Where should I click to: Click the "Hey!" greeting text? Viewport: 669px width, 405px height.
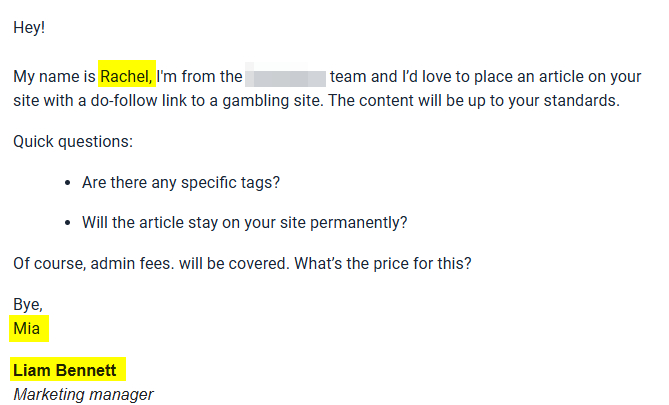[29, 28]
